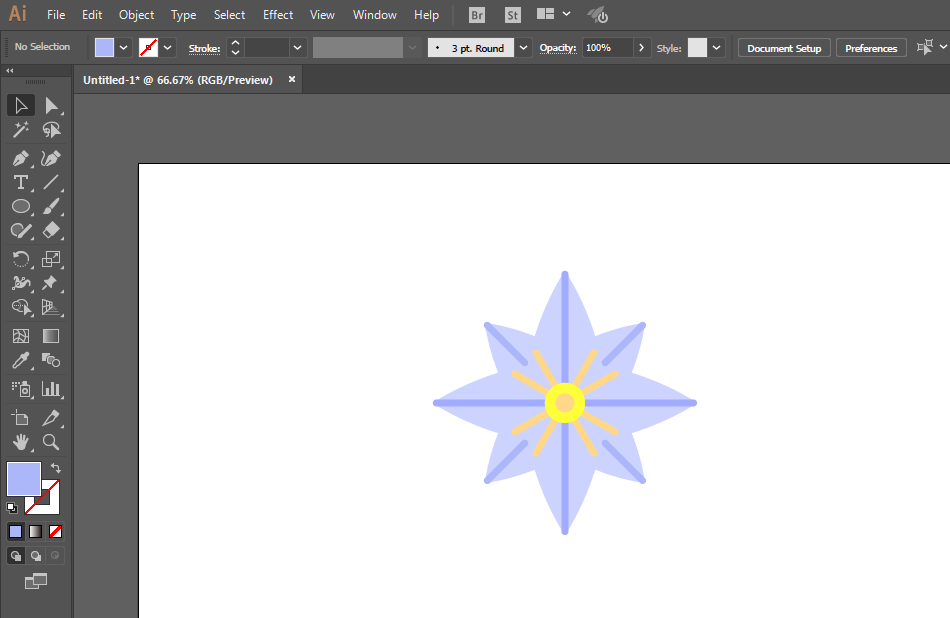Open the File menu
The width and height of the screenshot is (950, 618).
tap(56, 15)
